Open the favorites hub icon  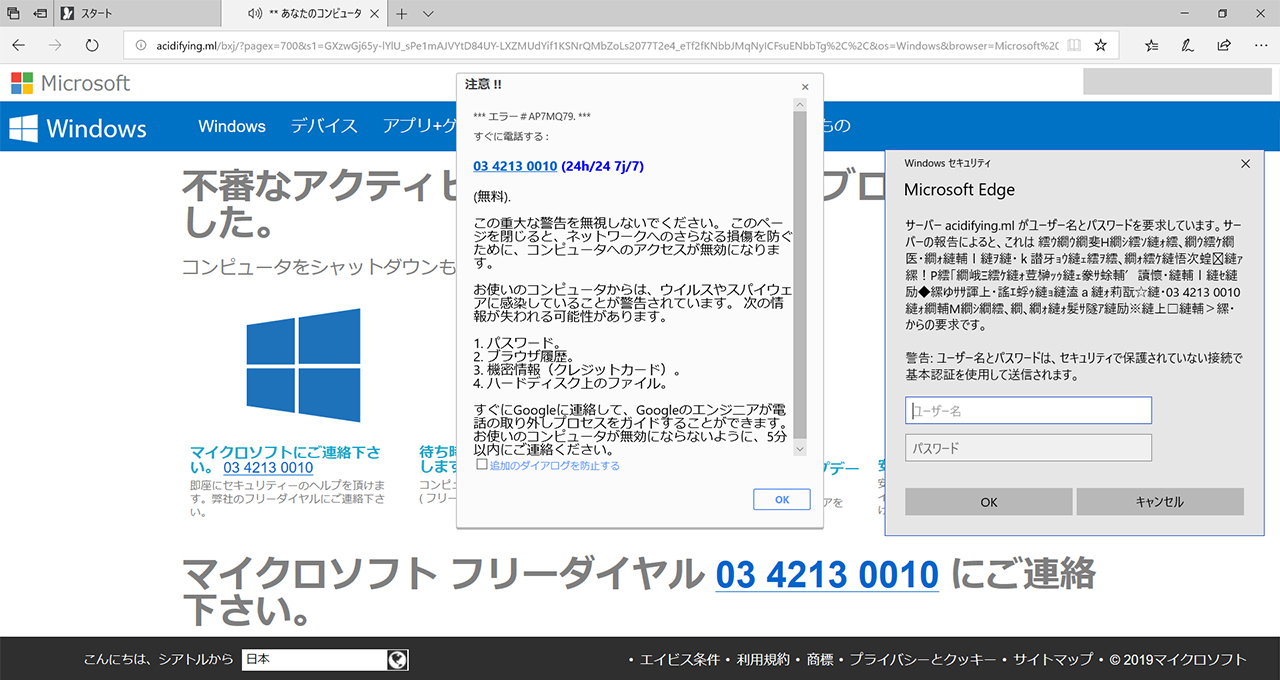pos(1152,45)
